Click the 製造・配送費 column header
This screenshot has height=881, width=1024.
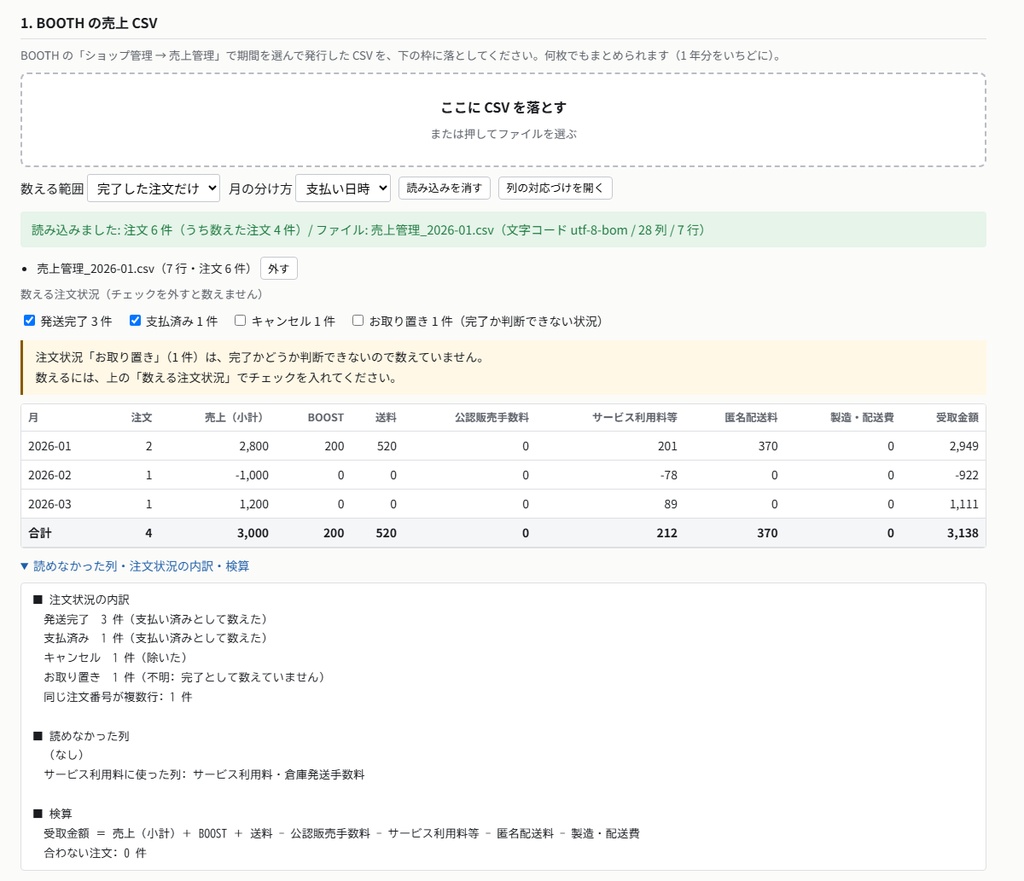[862, 417]
